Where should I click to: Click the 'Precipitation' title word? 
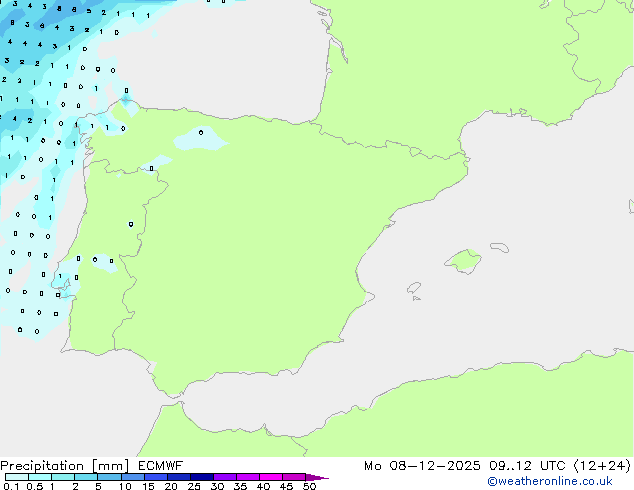coord(42,466)
